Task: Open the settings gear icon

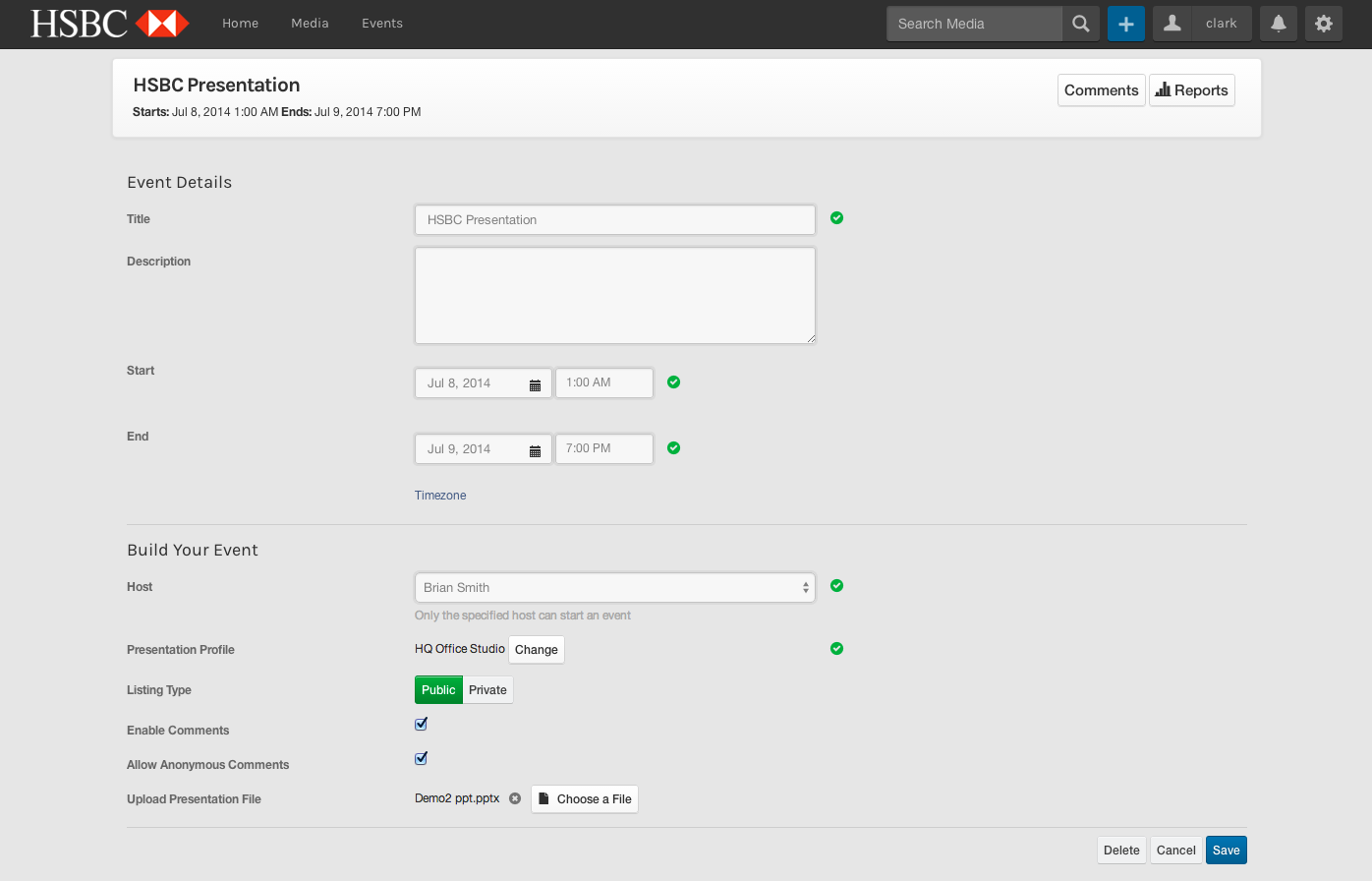Action: click(x=1324, y=24)
